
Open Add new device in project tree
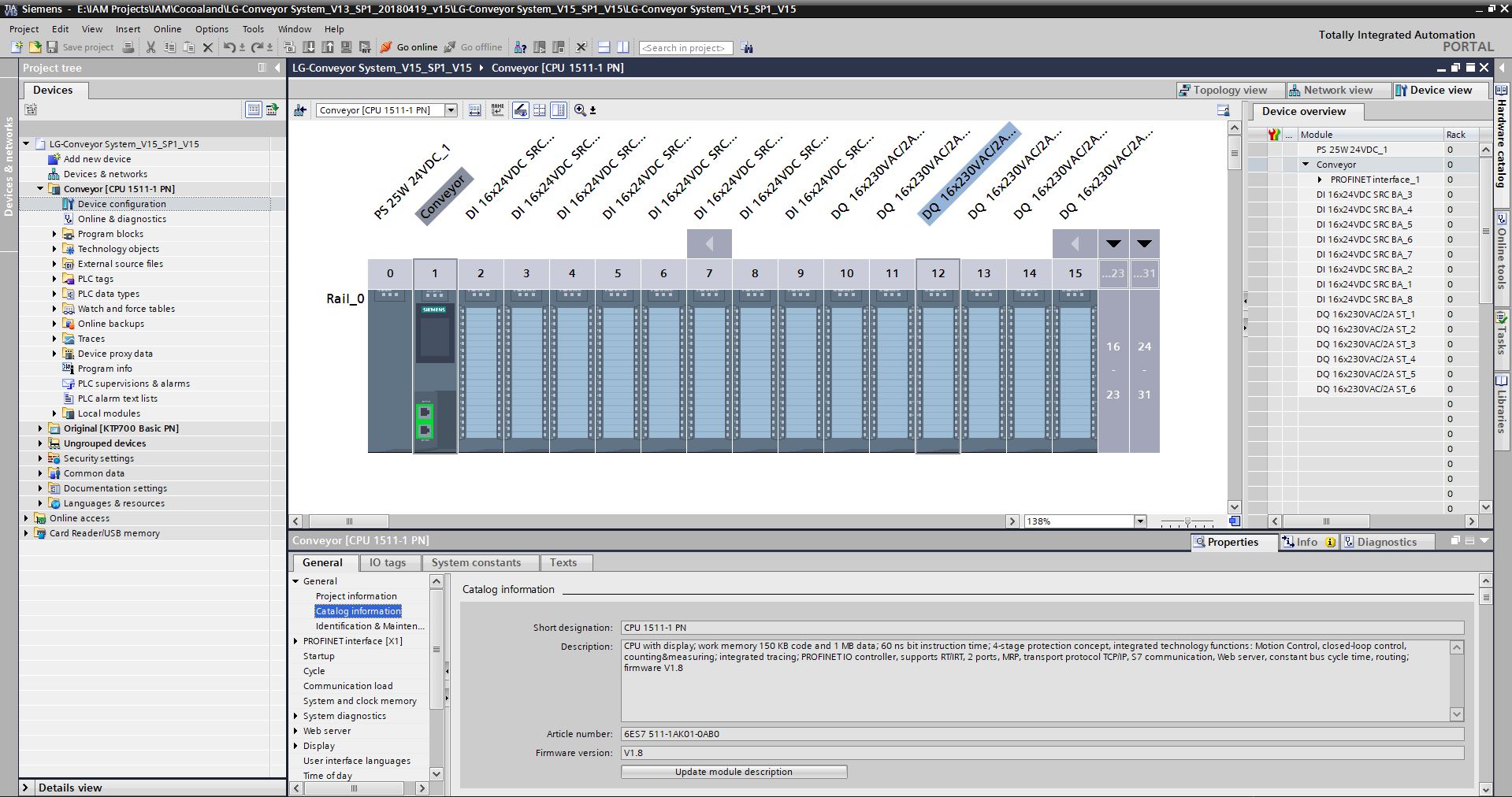pos(97,159)
